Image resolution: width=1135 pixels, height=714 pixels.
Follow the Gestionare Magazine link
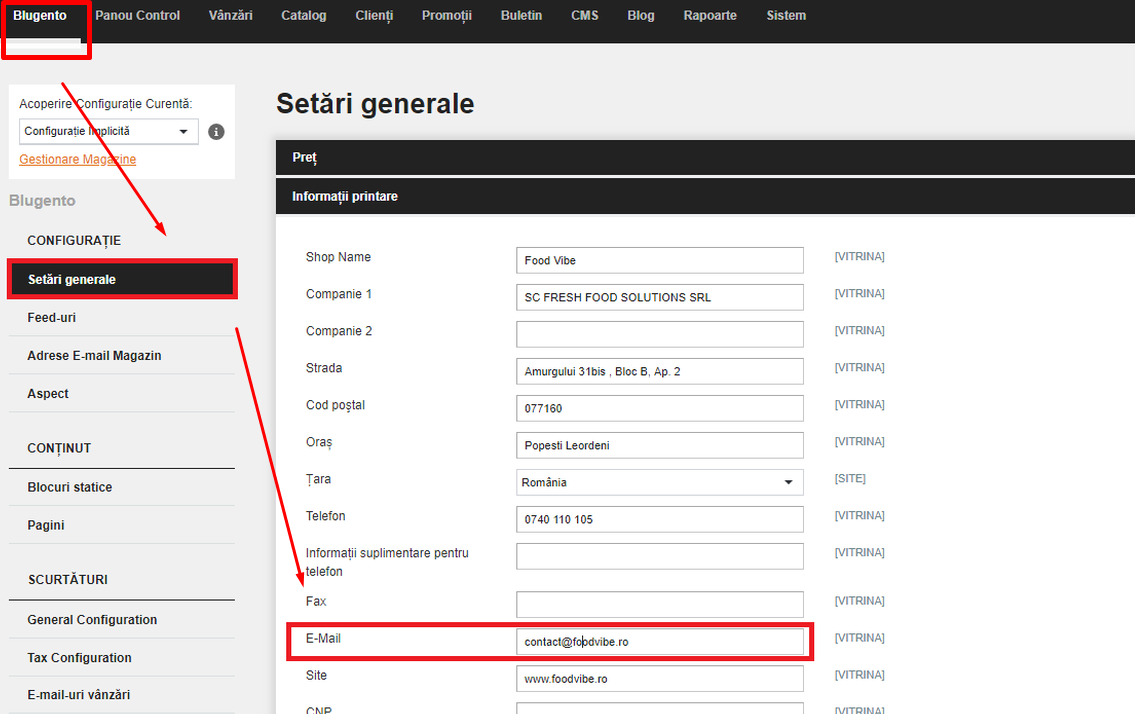(x=77, y=159)
